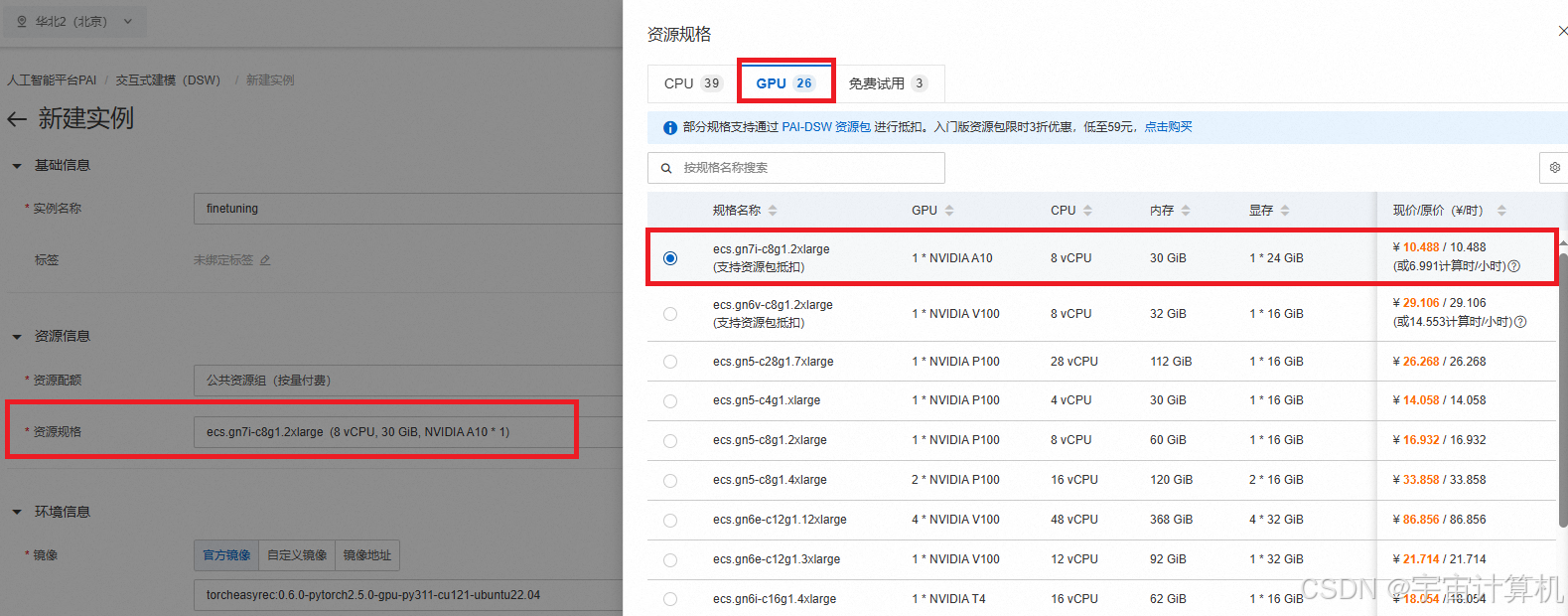
Task: Sort by 显存 column arrows
Action: pyautogui.click(x=1285, y=211)
